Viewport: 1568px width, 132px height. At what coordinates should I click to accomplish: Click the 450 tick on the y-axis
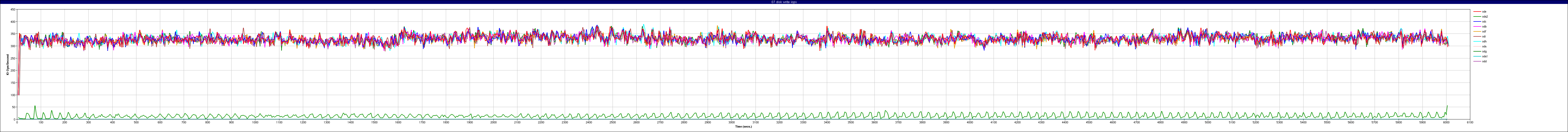point(13,10)
